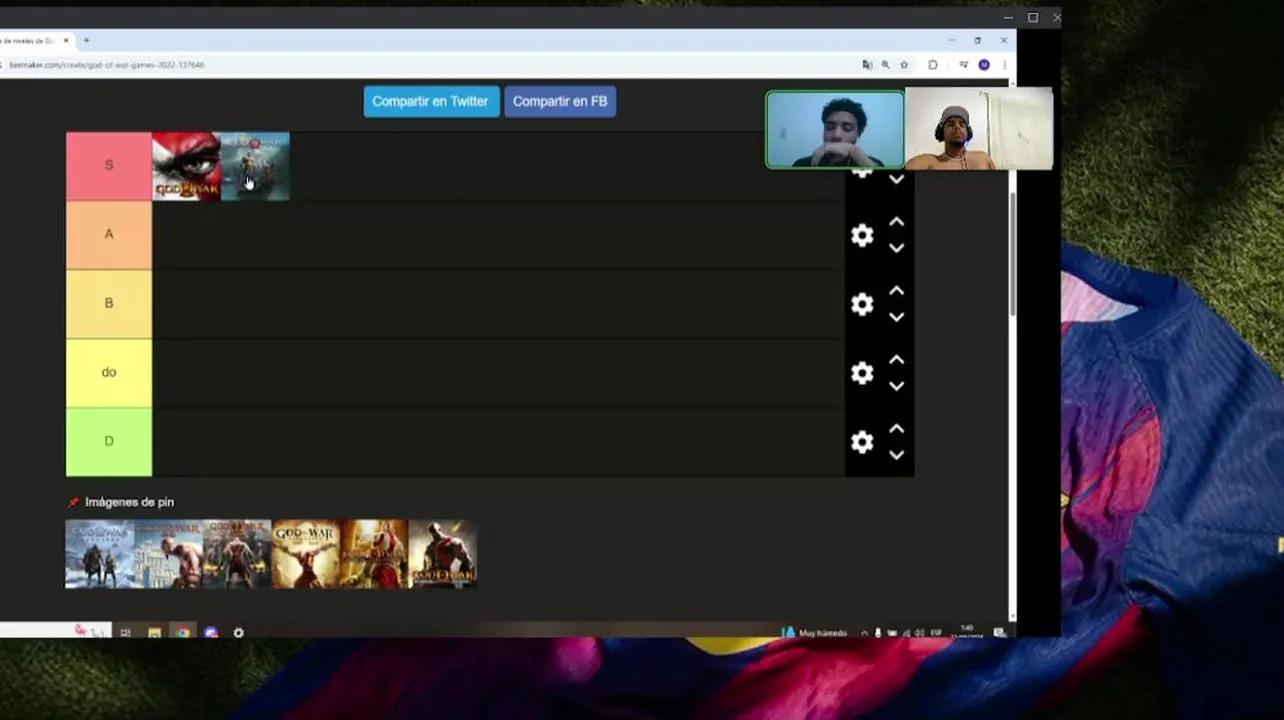This screenshot has height=720, width=1284.
Task: Open File Explorer from the taskbar
Action: 154,632
